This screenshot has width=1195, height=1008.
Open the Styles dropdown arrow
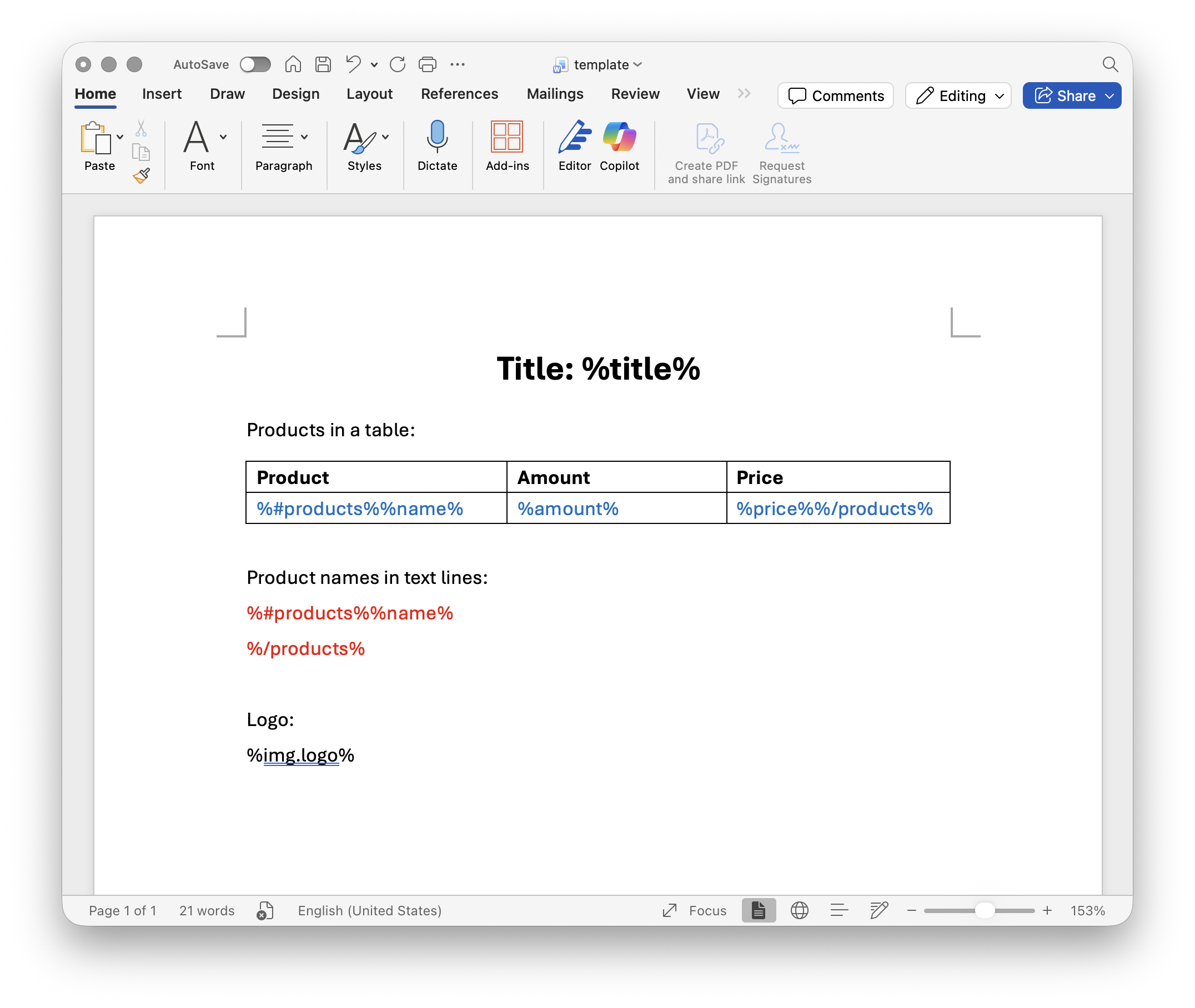pos(385,137)
